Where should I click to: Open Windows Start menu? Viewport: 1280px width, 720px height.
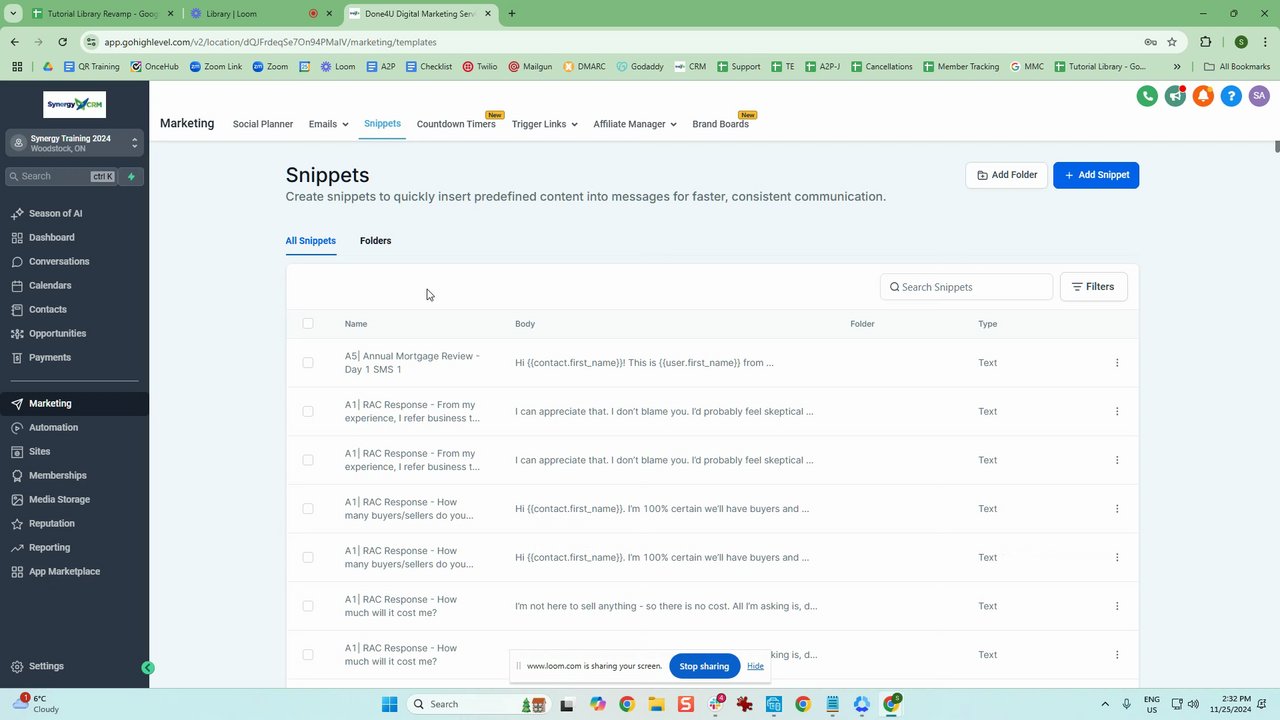point(389,704)
